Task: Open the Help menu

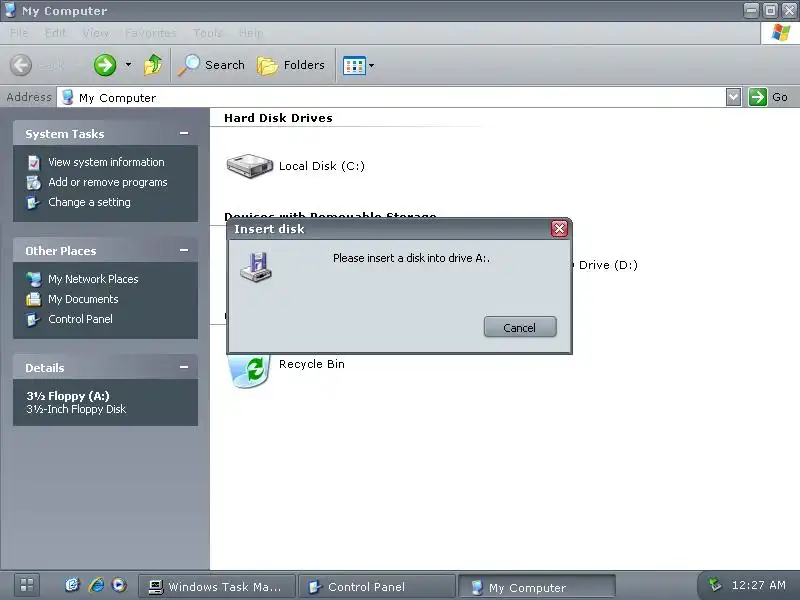Action: [x=251, y=33]
